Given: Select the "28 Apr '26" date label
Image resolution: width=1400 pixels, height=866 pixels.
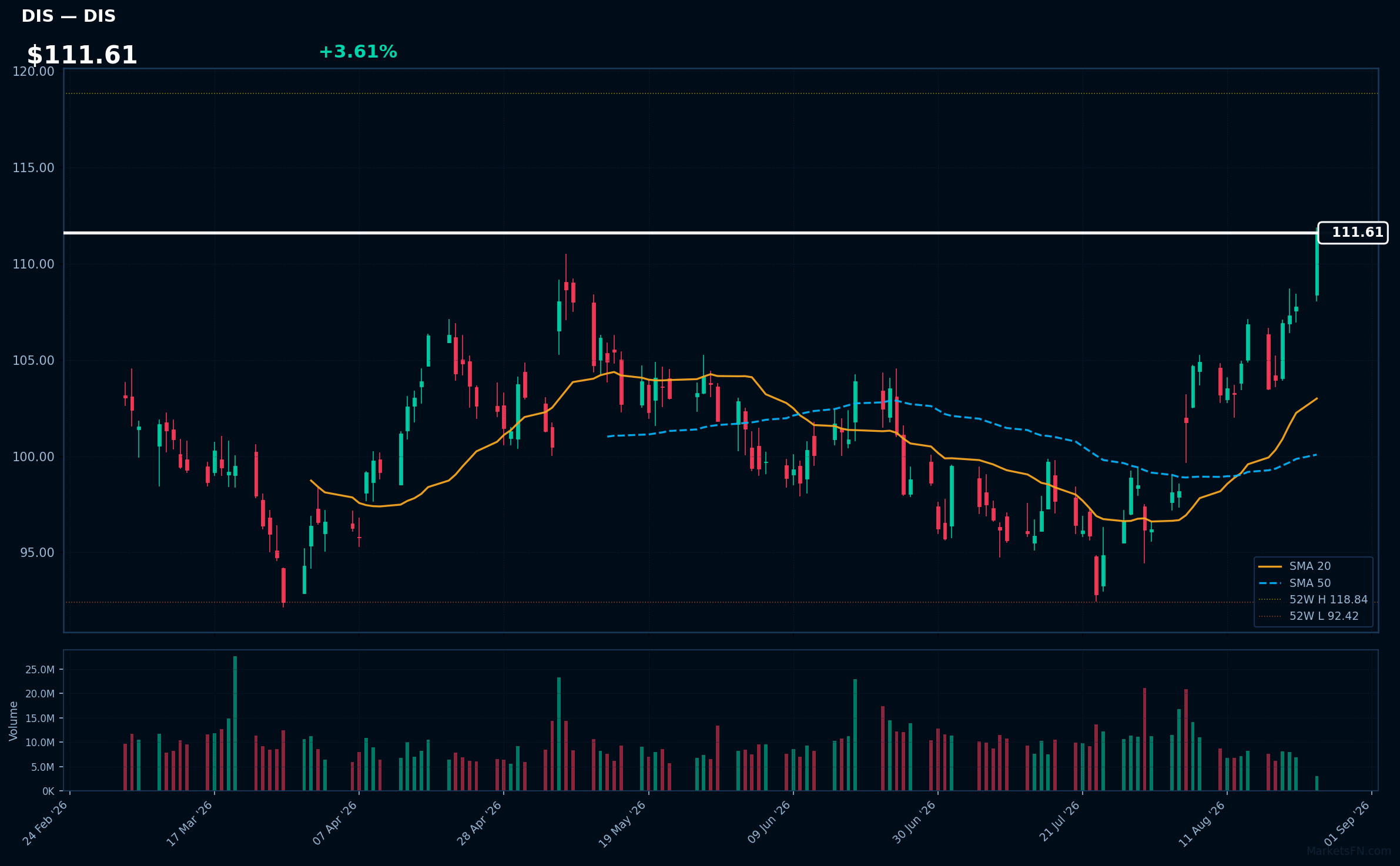Looking at the screenshot, I should [x=479, y=823].
